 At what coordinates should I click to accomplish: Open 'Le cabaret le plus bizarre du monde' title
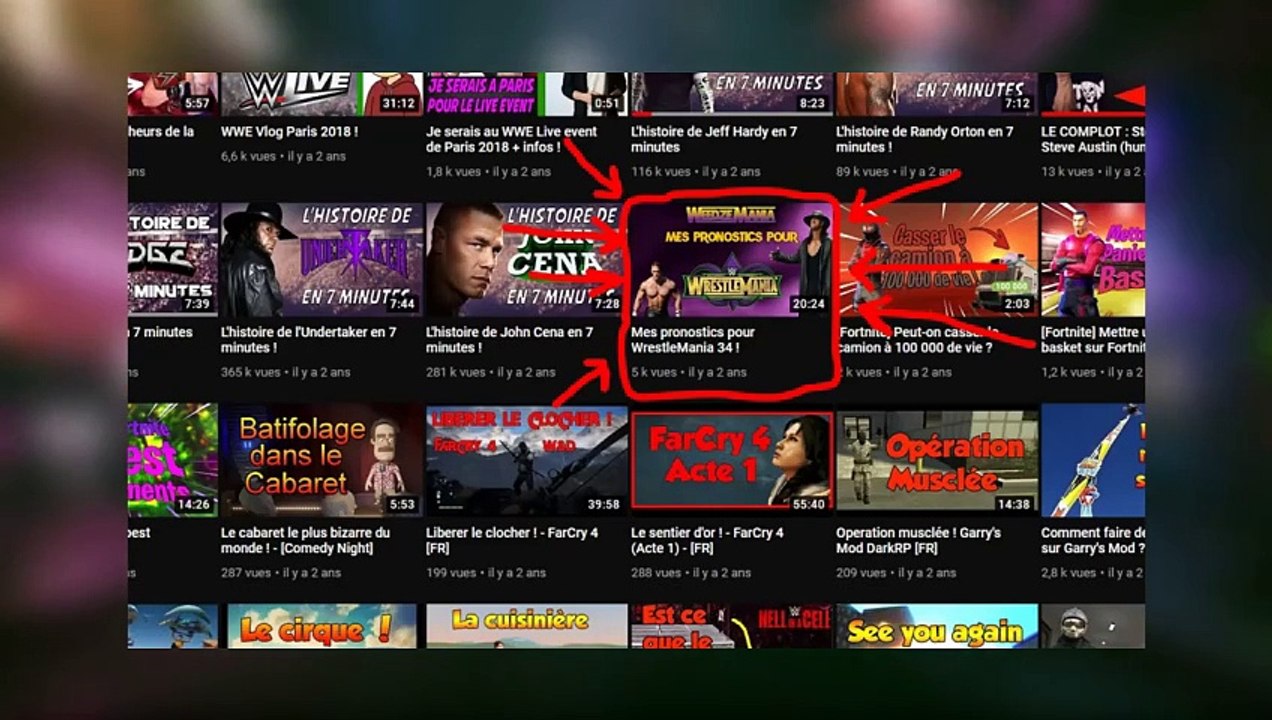pos(305,540)
